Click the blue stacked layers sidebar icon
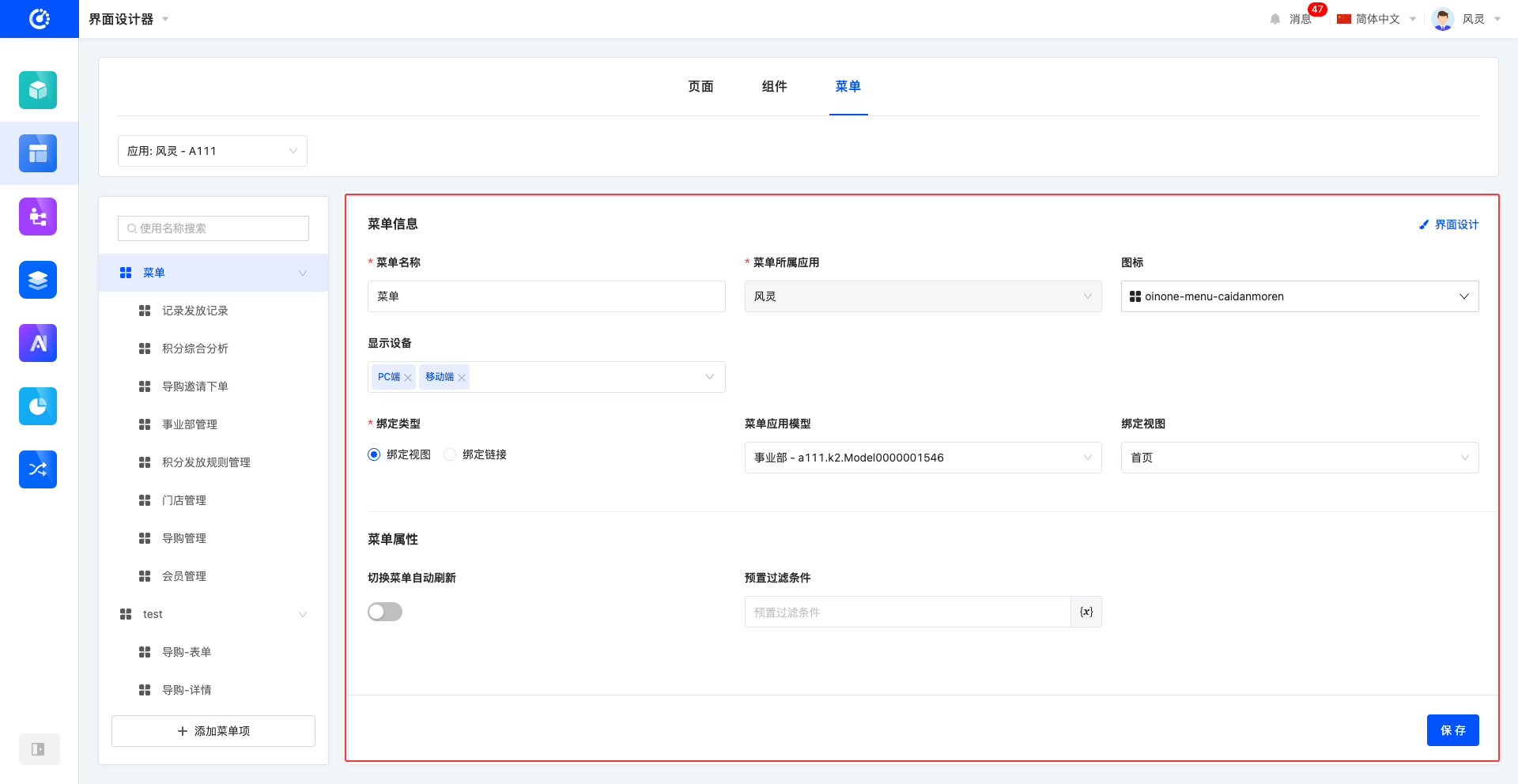Viewport: 1518px width, 784px height. coord(38,280)
